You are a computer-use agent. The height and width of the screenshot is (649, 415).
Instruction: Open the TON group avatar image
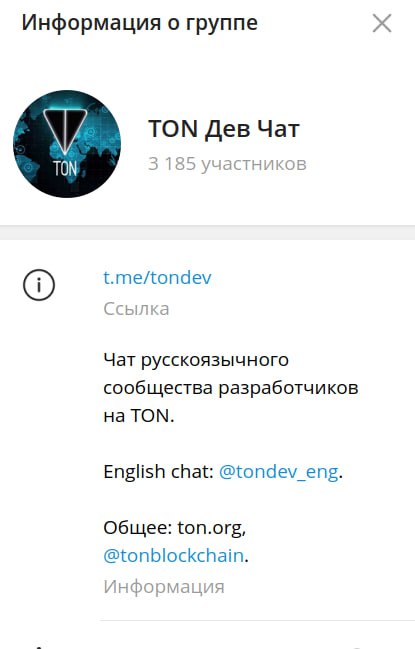coord(67,144)
